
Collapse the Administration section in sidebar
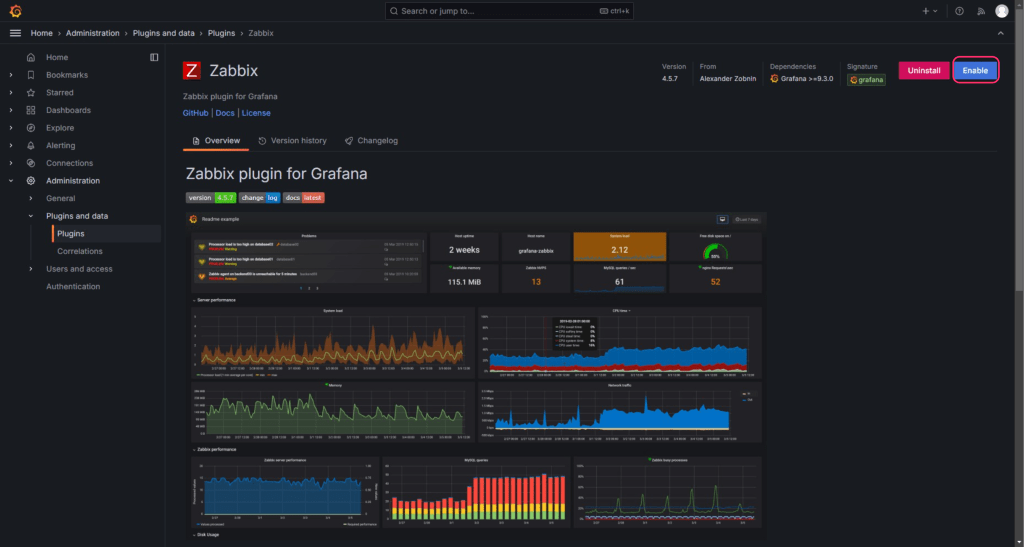pyautogui.click(x=11, y=181)
